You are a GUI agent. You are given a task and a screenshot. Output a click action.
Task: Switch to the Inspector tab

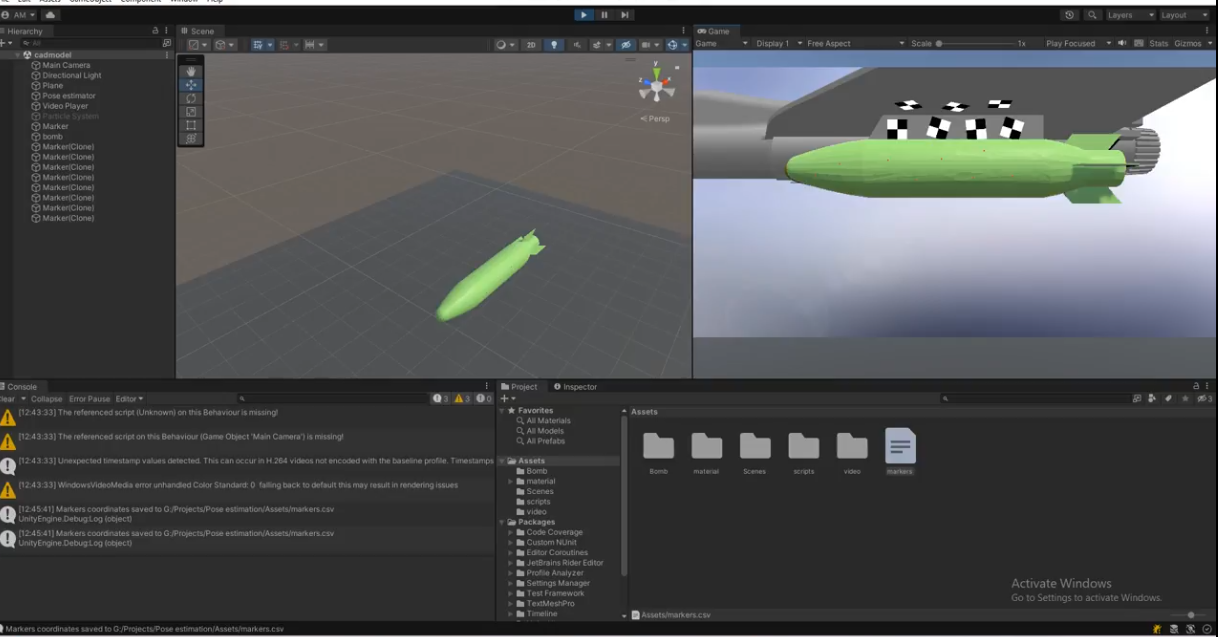click(x=575, y=387)
